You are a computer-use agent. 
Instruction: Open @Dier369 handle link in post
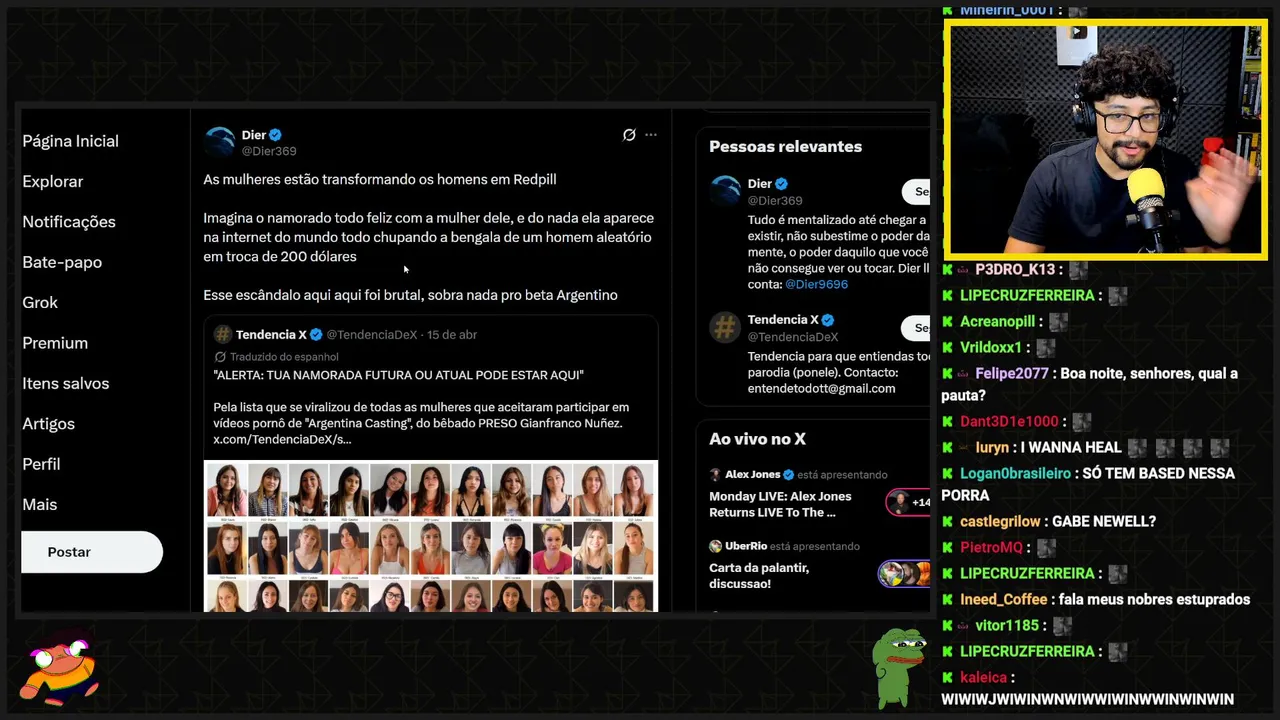[x=269, y=151]
